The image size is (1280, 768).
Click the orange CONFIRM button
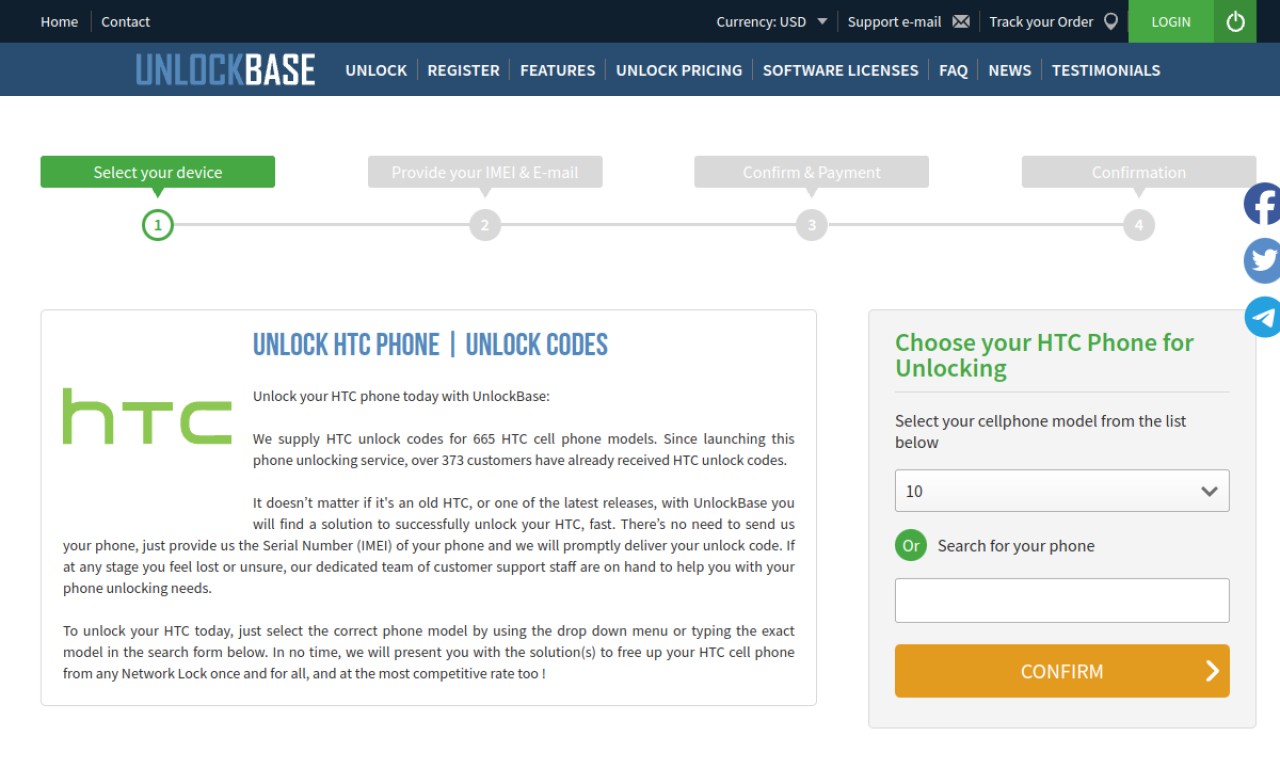click(1062, 671)
